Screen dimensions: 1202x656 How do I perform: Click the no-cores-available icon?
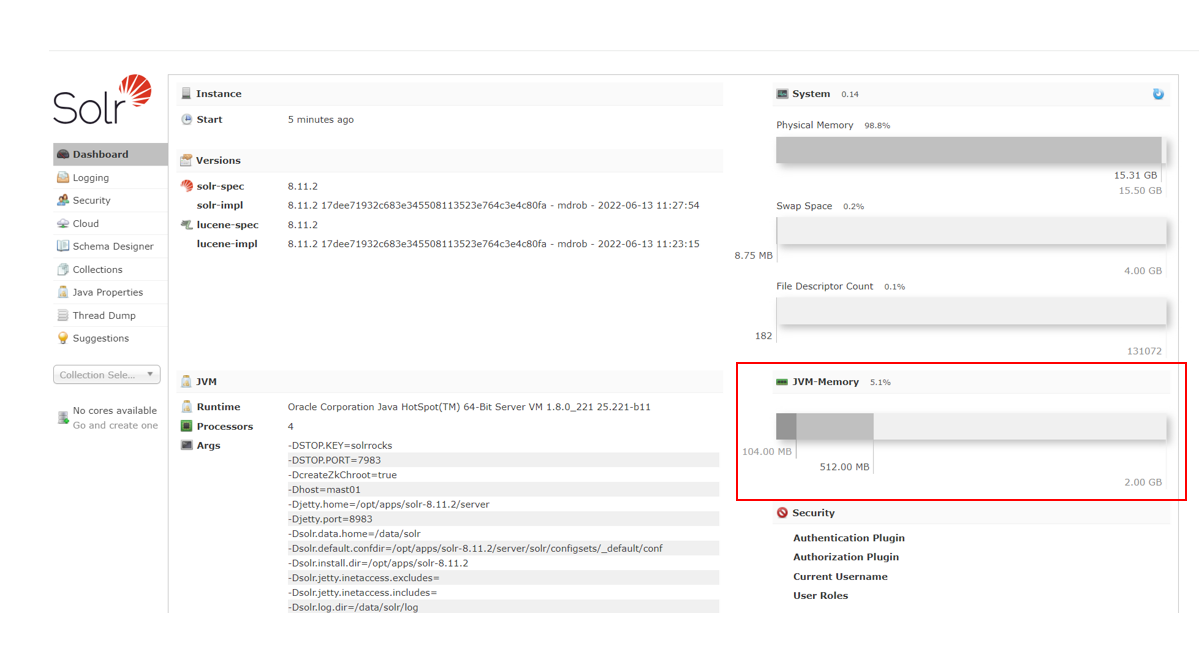tap(63, 417)
